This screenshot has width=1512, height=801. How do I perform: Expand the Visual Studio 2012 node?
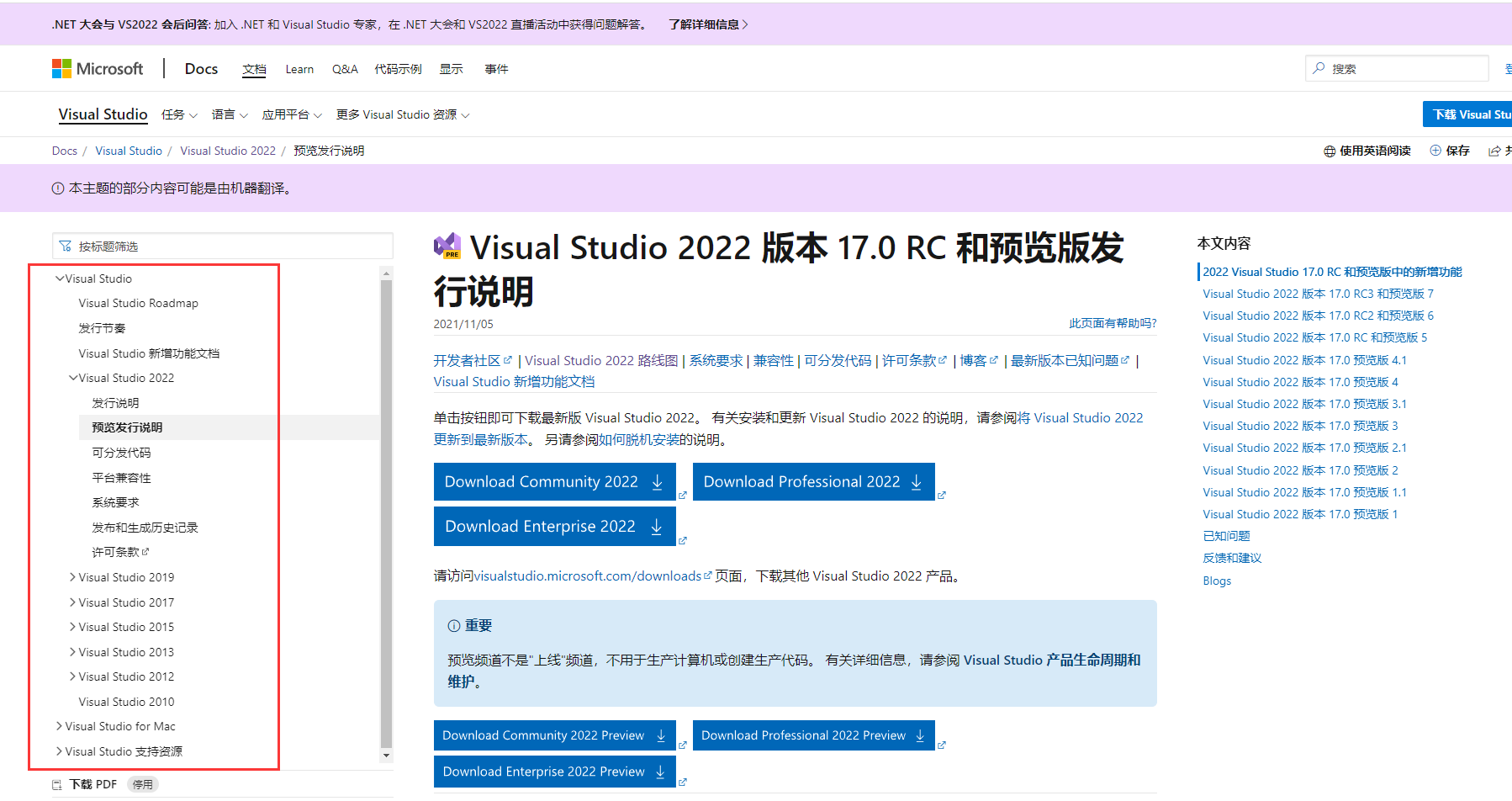(x=72, y=676)
